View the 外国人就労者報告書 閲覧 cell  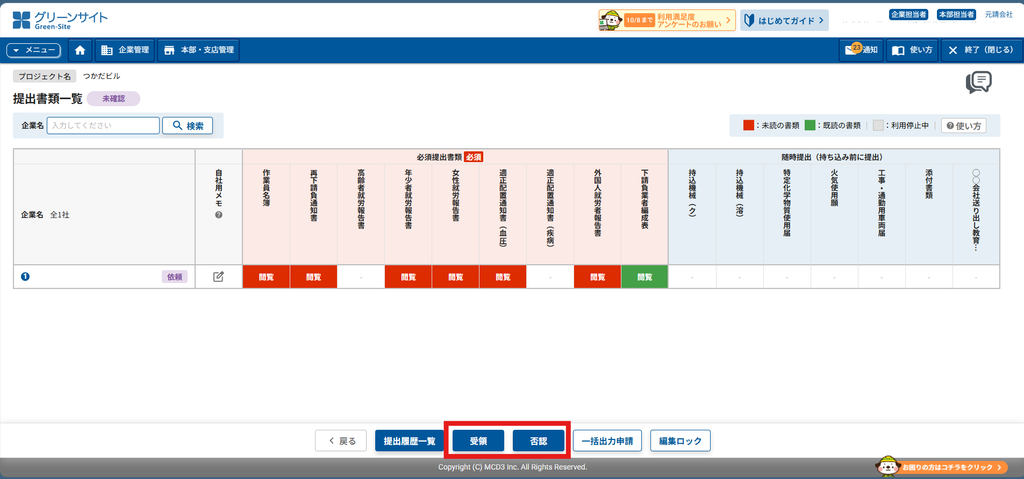598,276
